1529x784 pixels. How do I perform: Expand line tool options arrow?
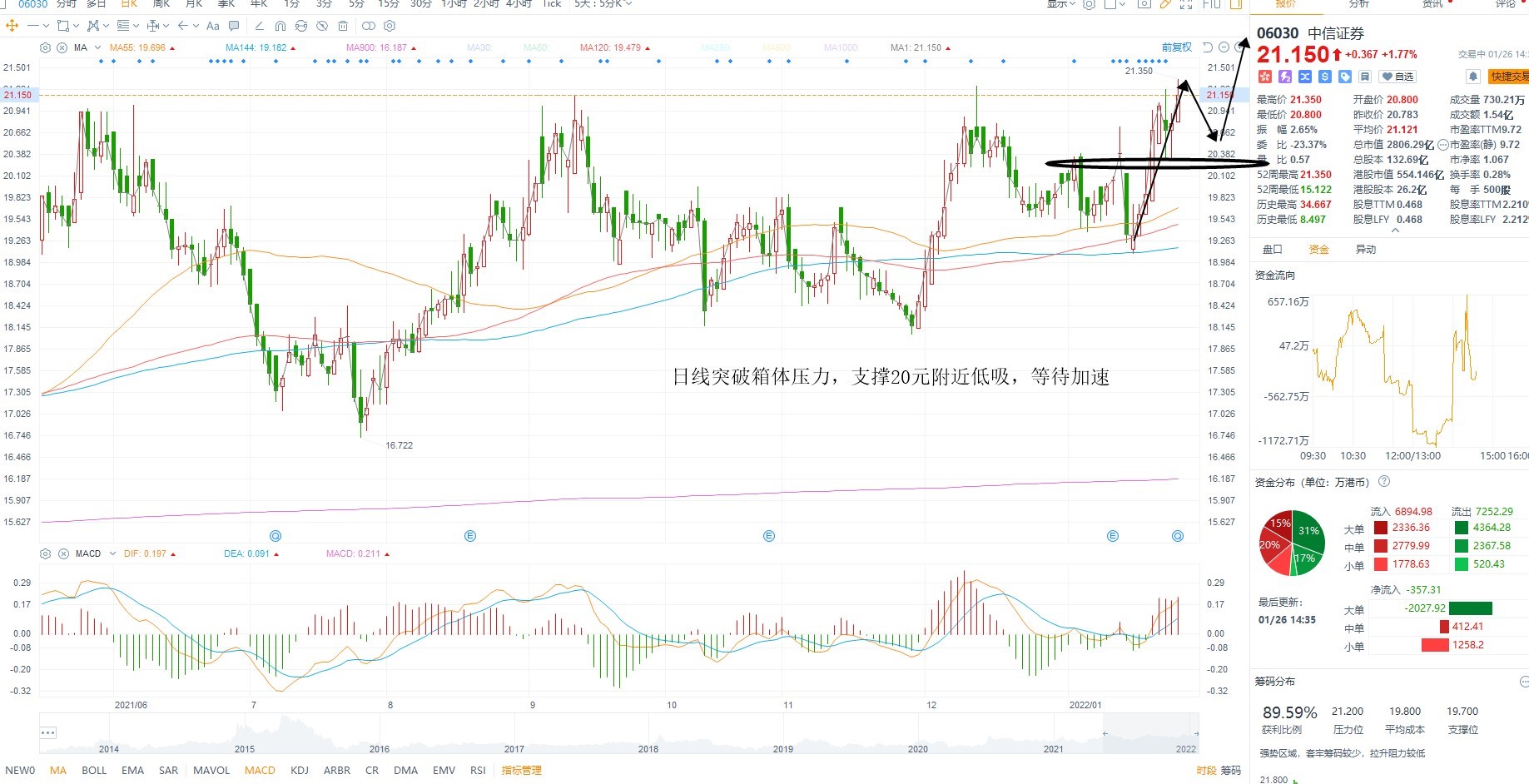(46, 26)
